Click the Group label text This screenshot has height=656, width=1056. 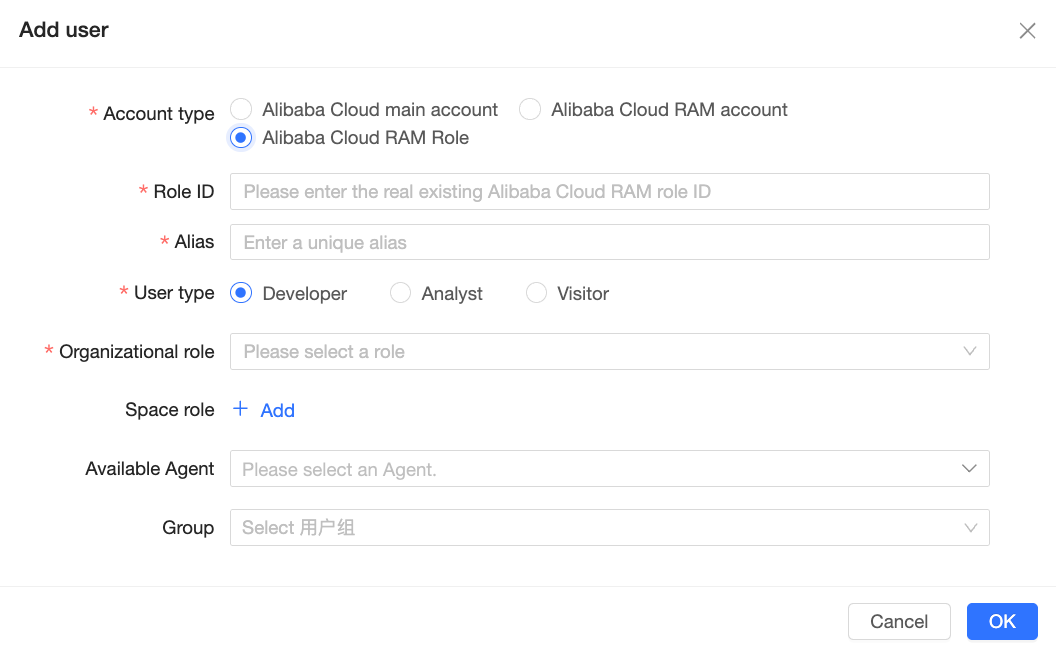tap(188, 527)
